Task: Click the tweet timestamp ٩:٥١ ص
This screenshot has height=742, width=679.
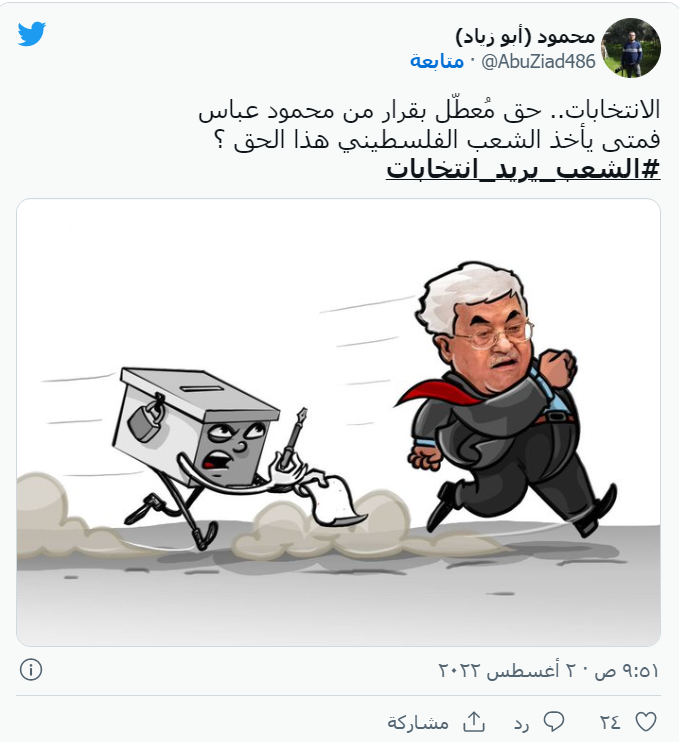Action: (627, 671)
